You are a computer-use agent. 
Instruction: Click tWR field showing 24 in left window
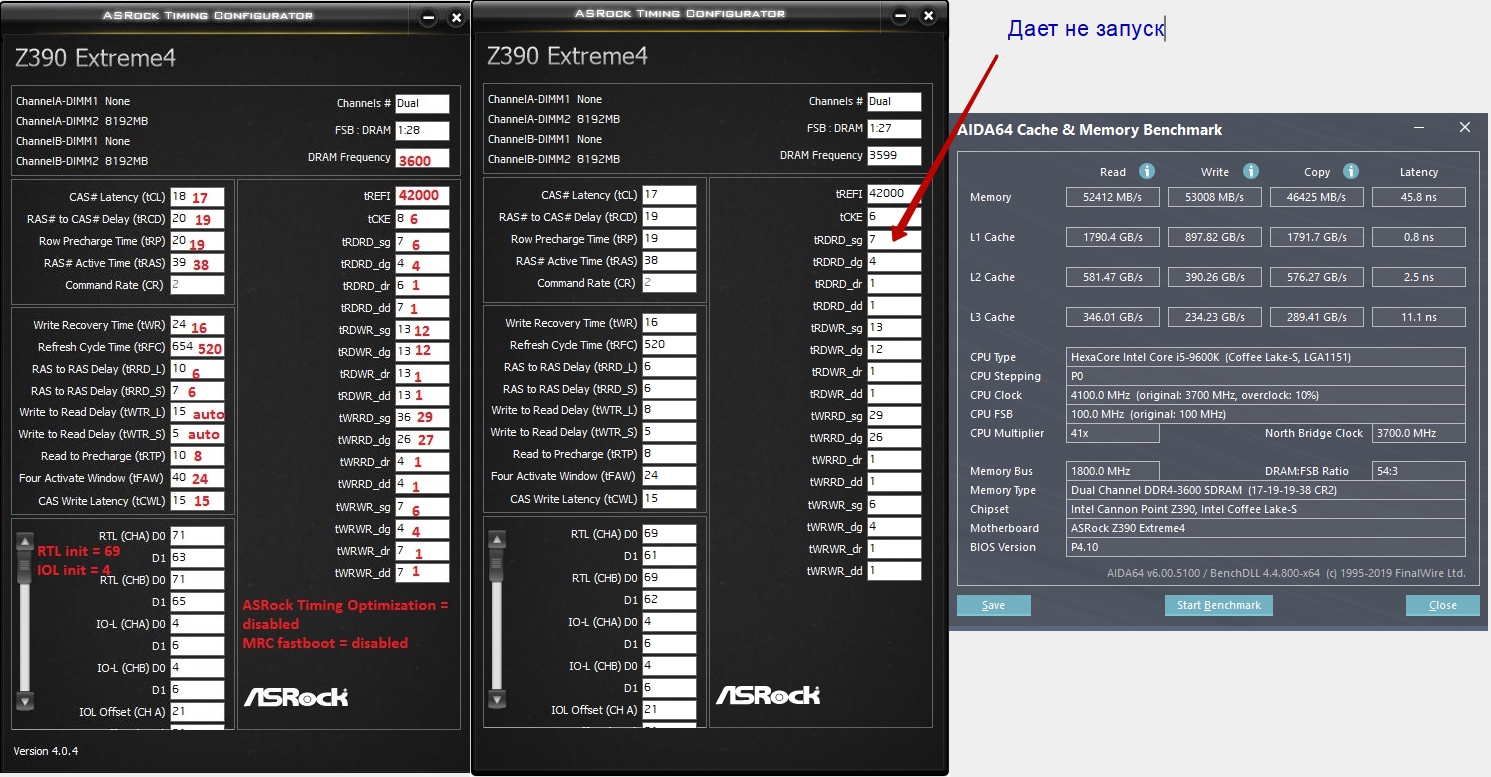[197, 325]
